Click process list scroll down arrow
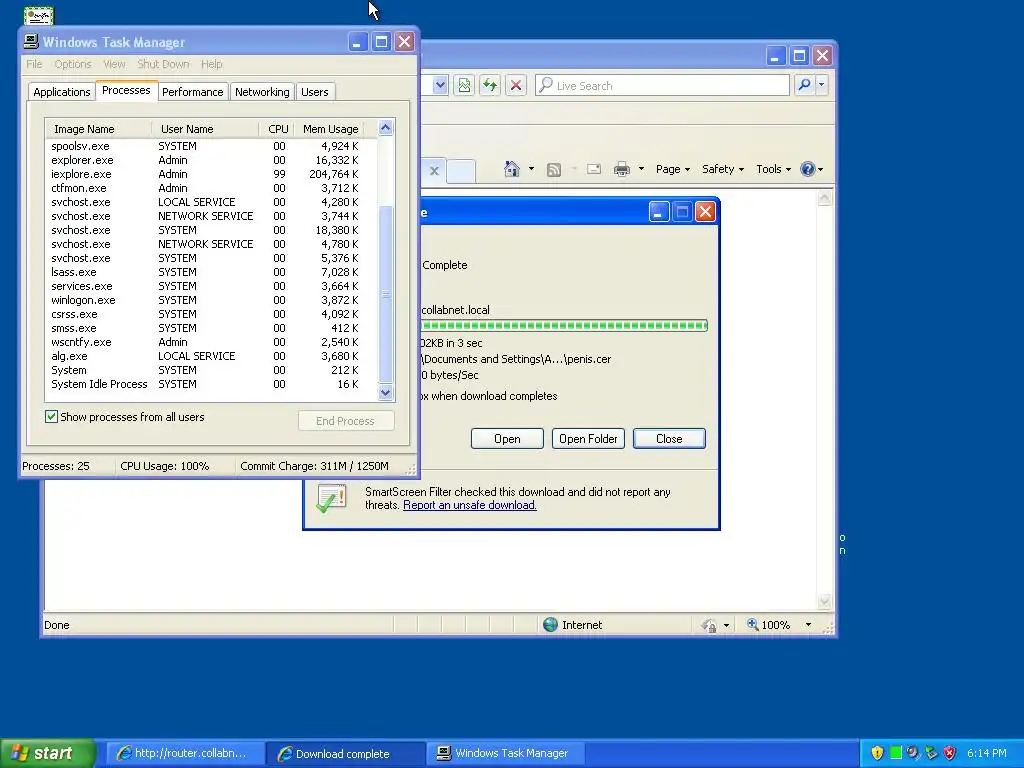Image resolution: width=1024 pixels, height=768 pixels. [386, 392]
